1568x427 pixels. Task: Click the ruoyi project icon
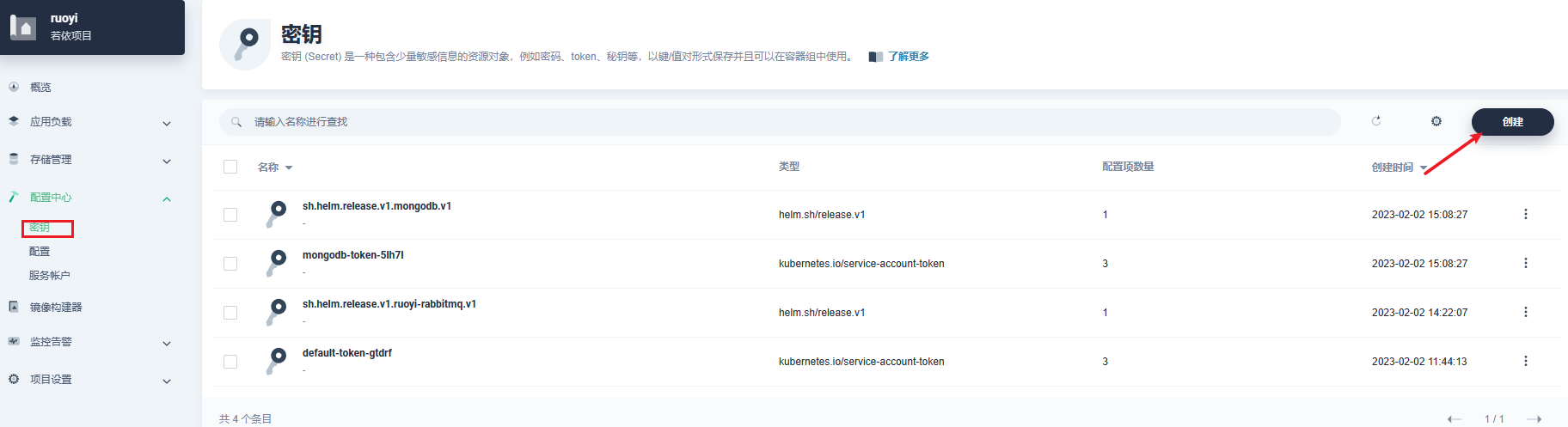tap(23, 27)
